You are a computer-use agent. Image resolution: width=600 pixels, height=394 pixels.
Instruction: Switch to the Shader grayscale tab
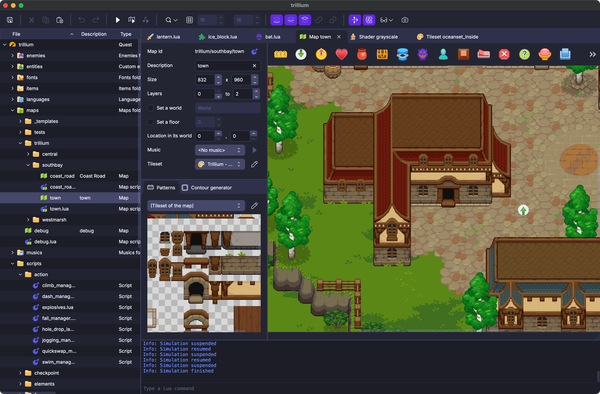[x=374, y=37]
